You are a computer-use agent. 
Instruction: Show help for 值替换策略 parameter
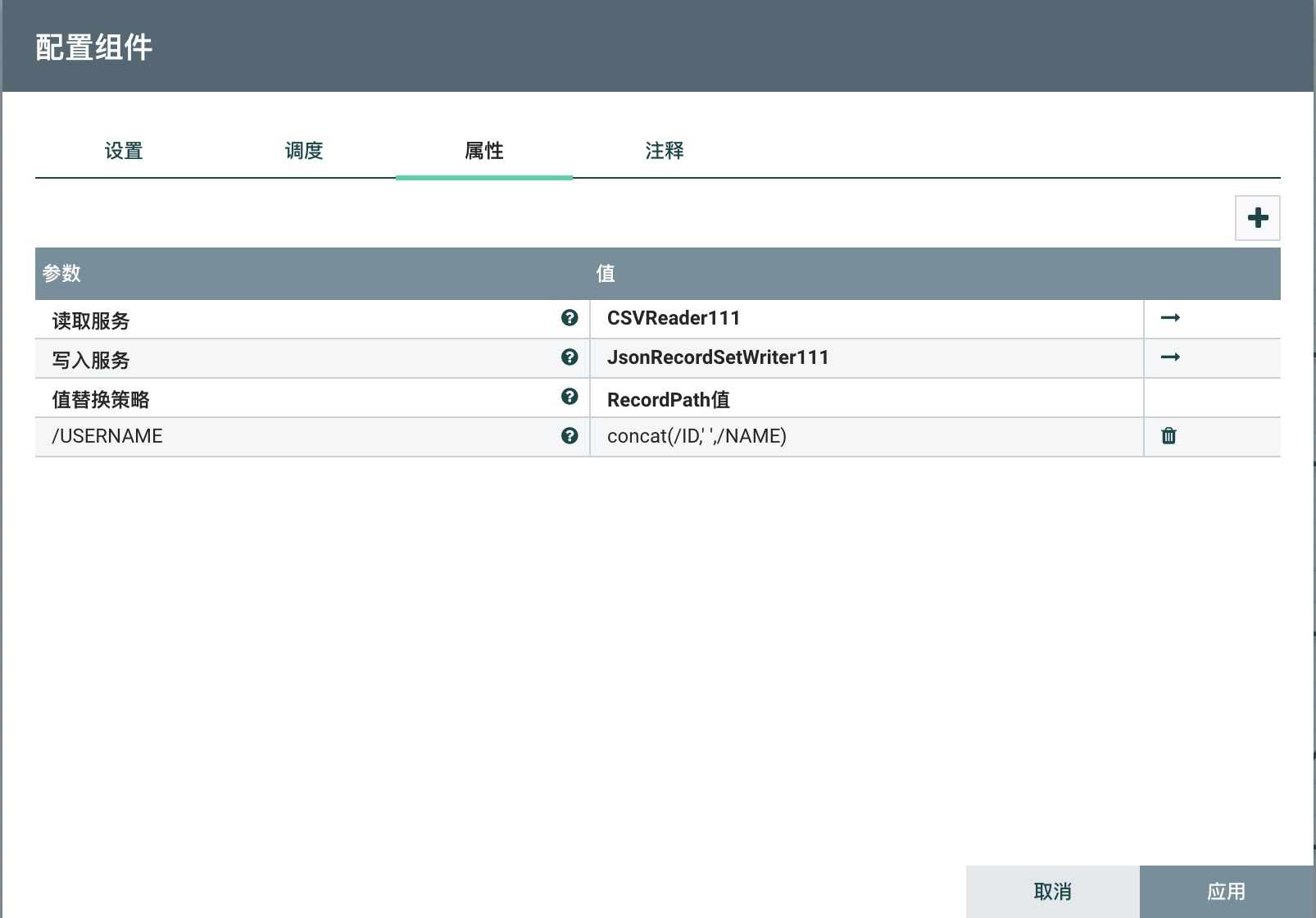coord(570,397)
